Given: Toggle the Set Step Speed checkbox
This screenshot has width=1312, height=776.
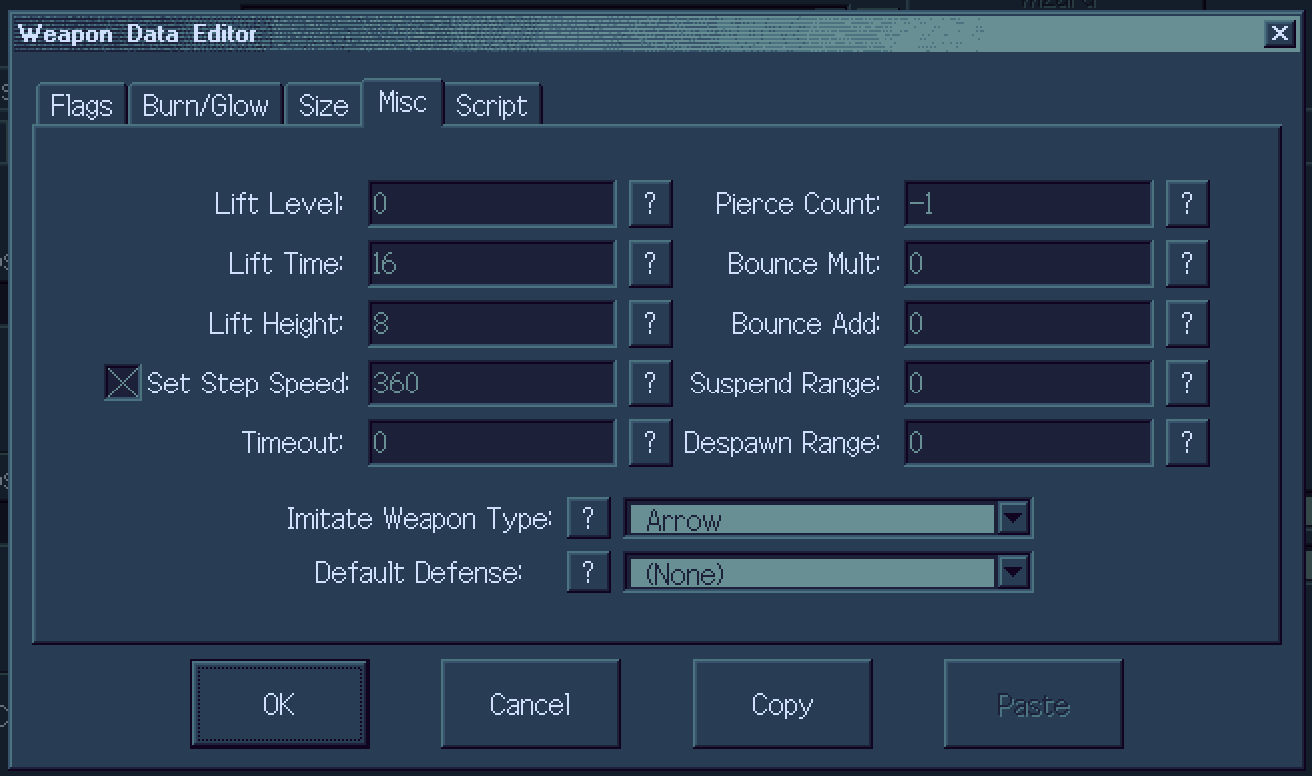Looking at the screenshot, I should 123,383.
